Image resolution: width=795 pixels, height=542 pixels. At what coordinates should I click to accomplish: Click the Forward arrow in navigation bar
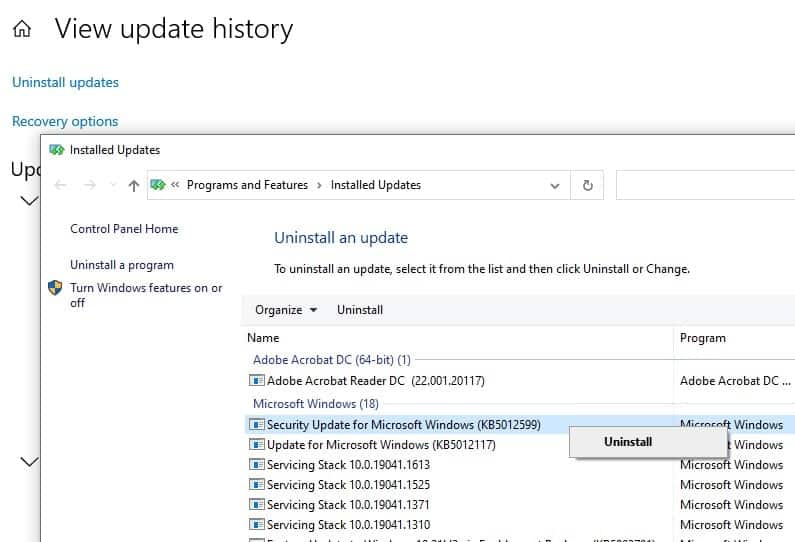(91, 185)
